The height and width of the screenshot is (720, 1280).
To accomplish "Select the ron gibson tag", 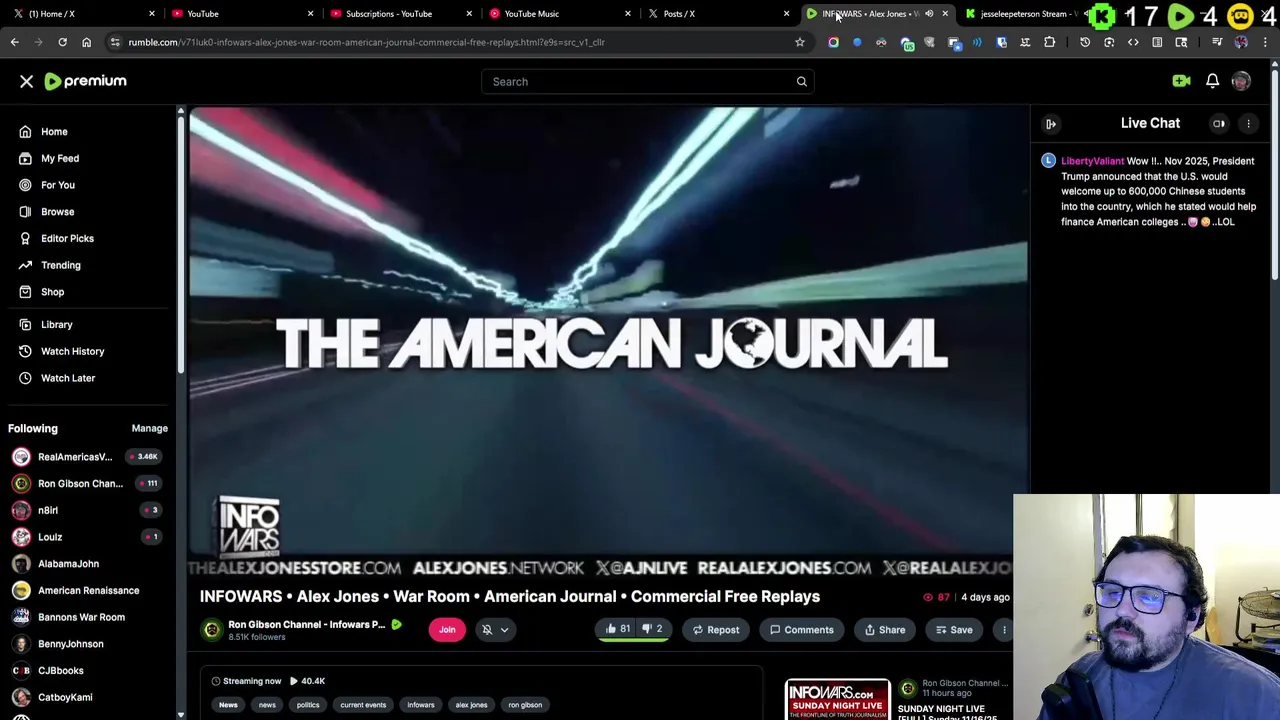I will pos(525,705).
